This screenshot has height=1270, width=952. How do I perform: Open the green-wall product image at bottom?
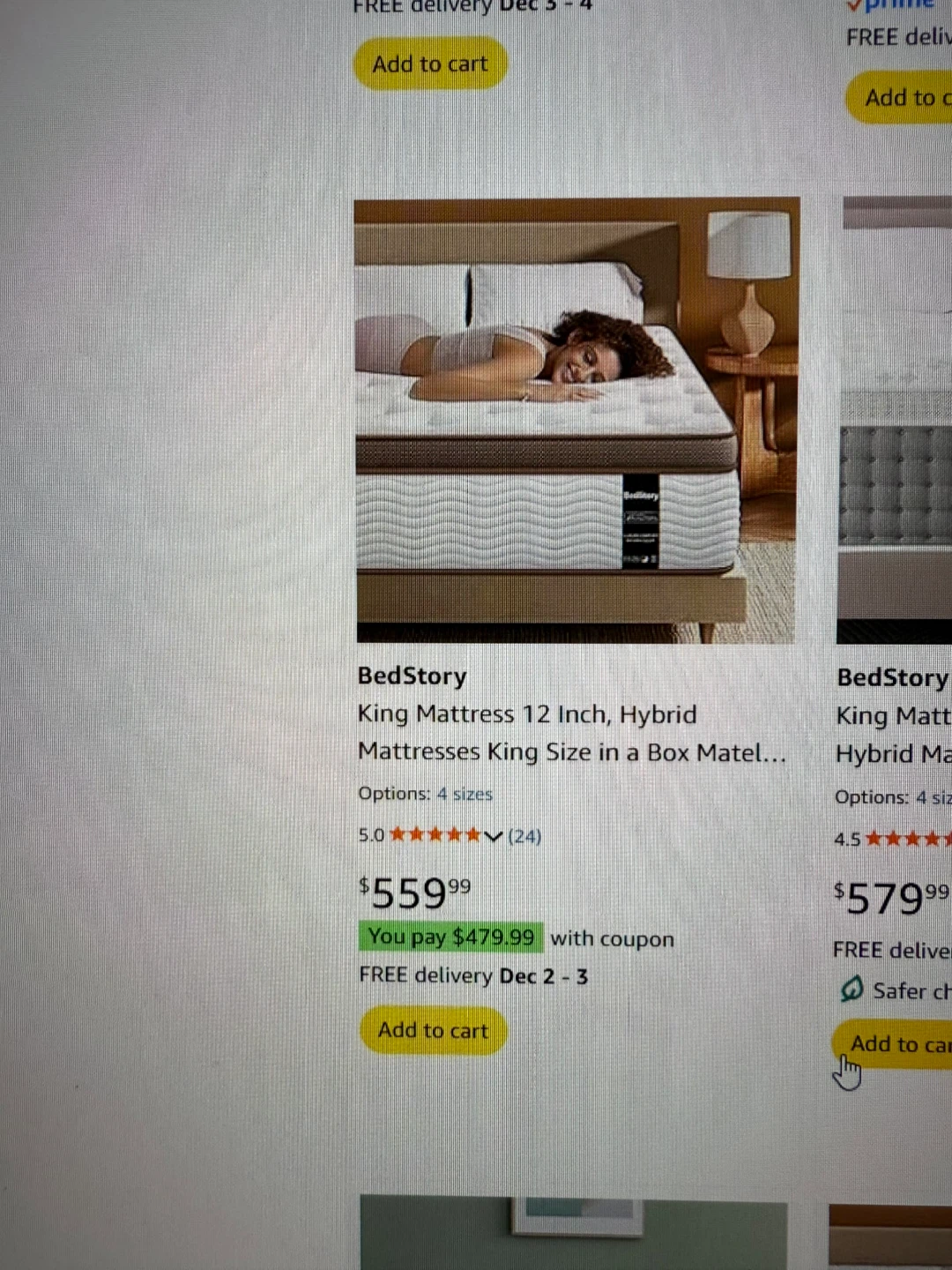[x=573, y=1231]
